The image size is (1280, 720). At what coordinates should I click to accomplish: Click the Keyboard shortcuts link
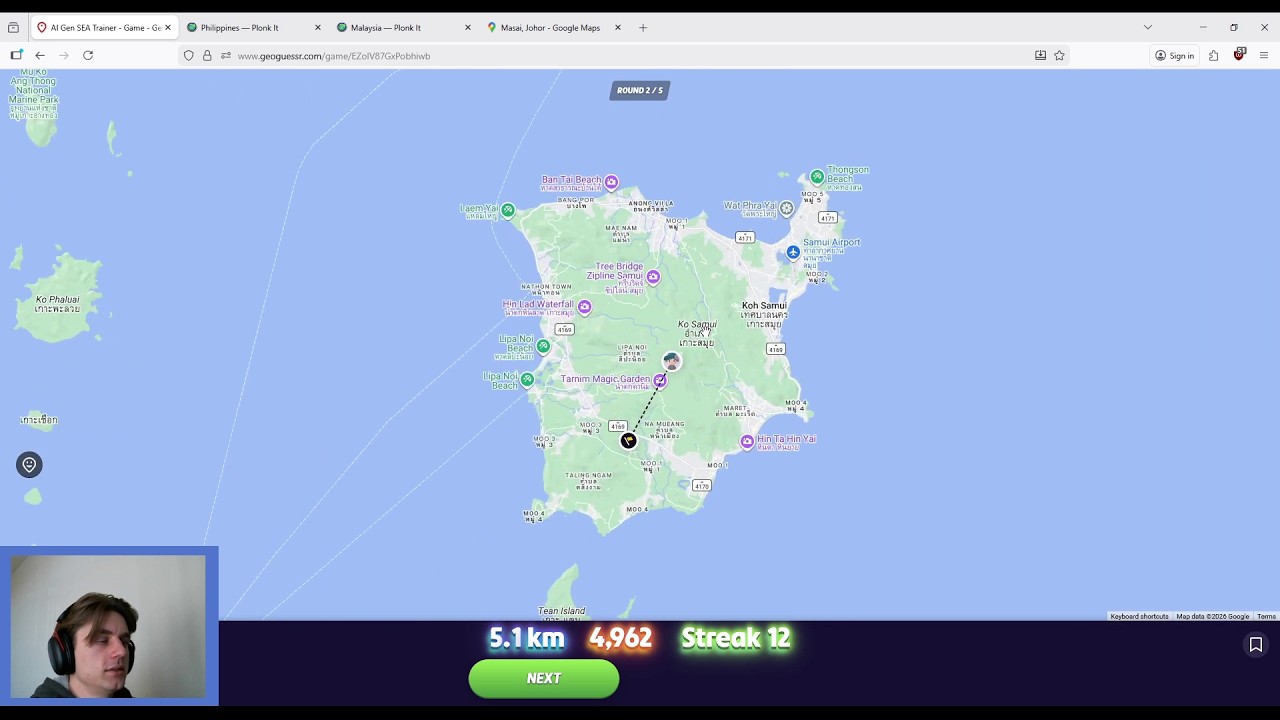pyautogui.click(x=1139, y=616)
